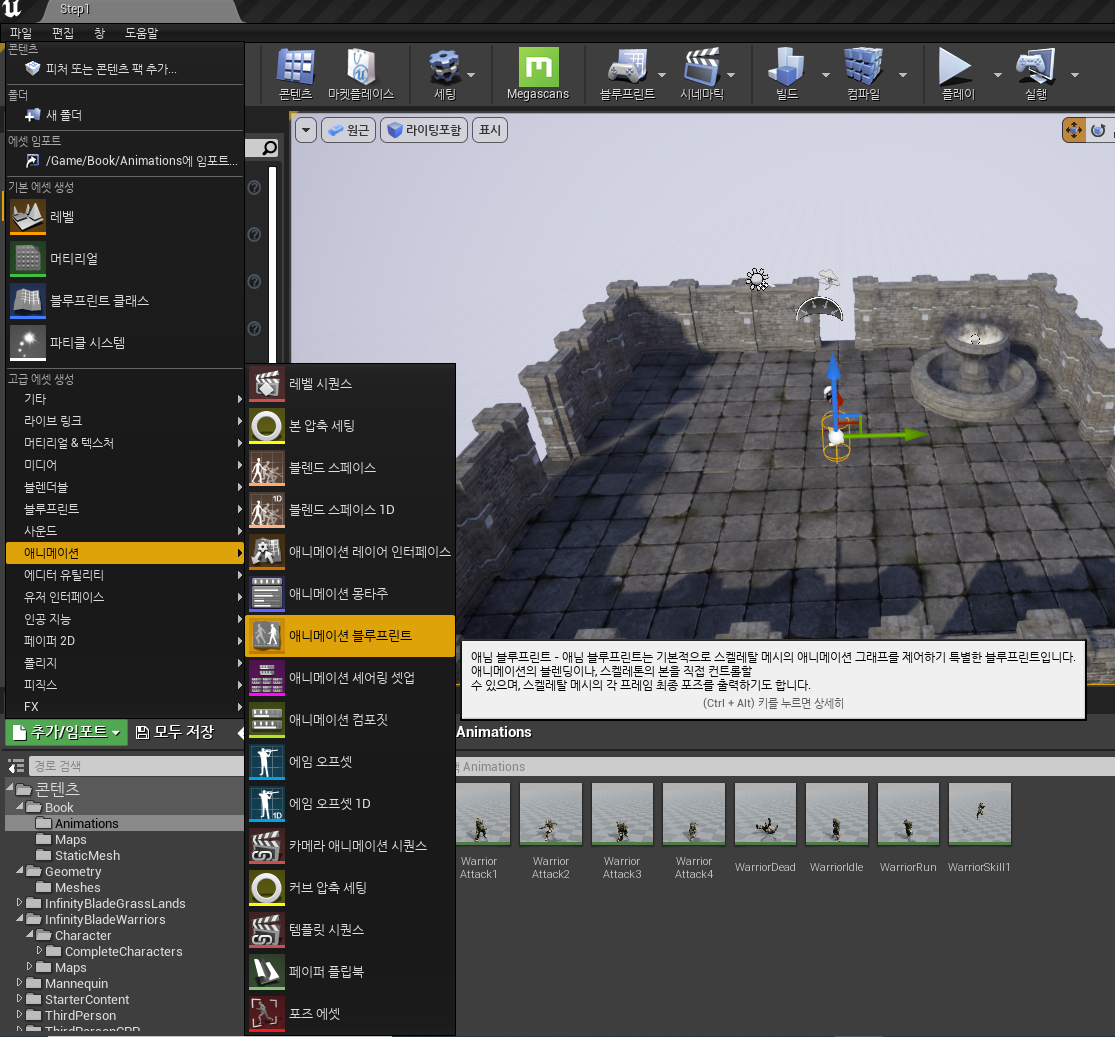Image resolution: width=1115 pixels, height=1037 pixels.
Task: Select the Step1 level tab
Action: [x=74, y=9]
